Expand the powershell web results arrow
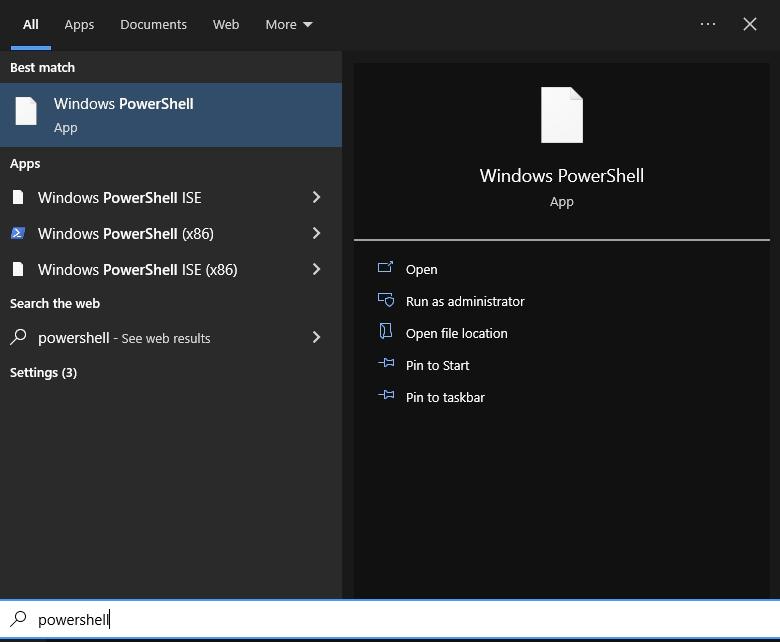This screenshot has width=780, height=642. pyautogui.click(x=316, y=338)
